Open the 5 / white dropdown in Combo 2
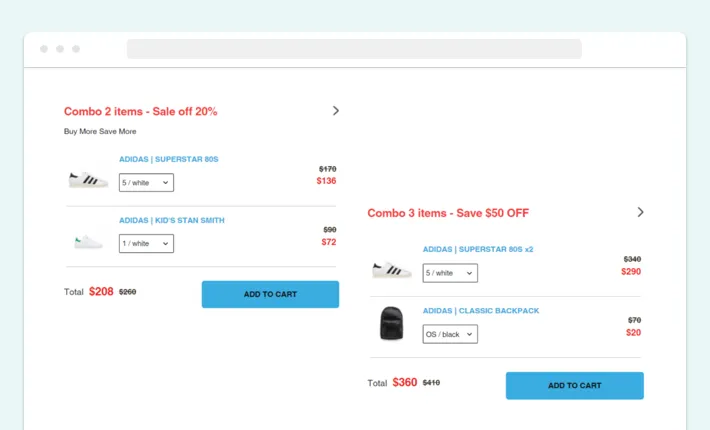The width and height of the screenshot is (710, 430). coord(146,182)
